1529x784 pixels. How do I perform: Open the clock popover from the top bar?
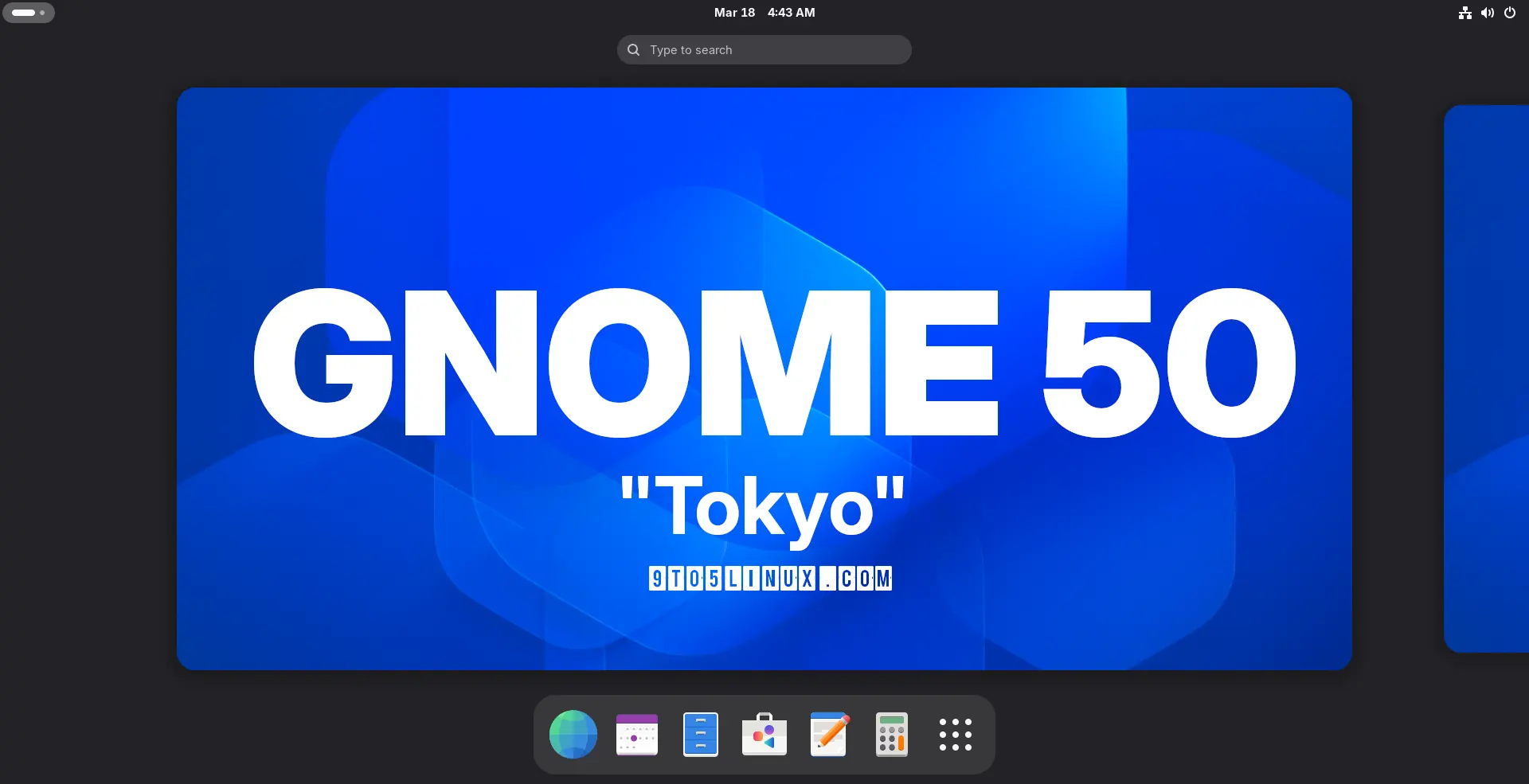tap(764, 12)
